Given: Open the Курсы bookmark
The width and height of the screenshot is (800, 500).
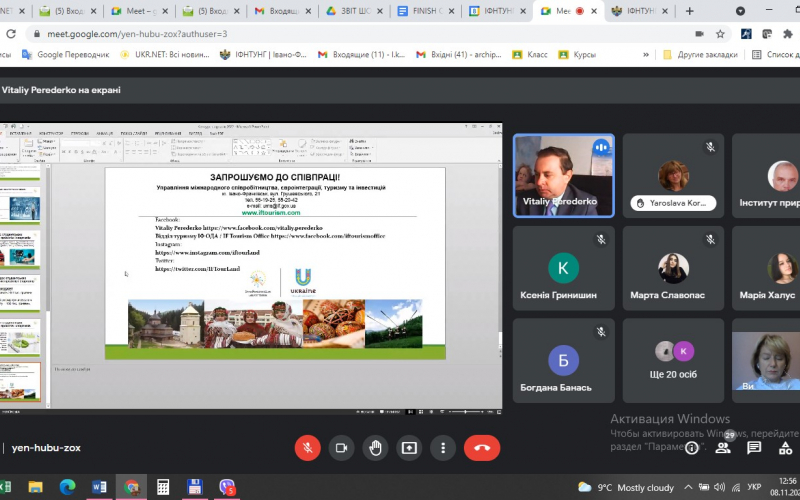Looking at the screenshot, I should [577, 55].
